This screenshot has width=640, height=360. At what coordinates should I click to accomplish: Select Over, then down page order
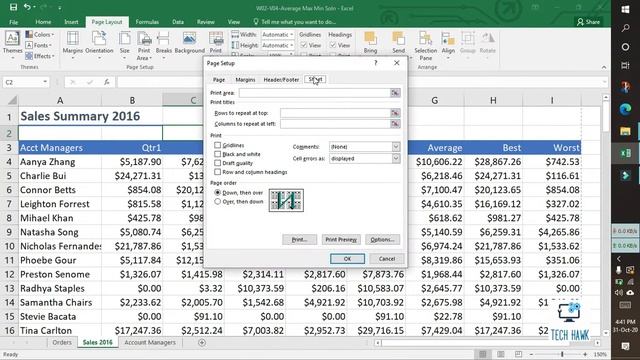(218, 202)
